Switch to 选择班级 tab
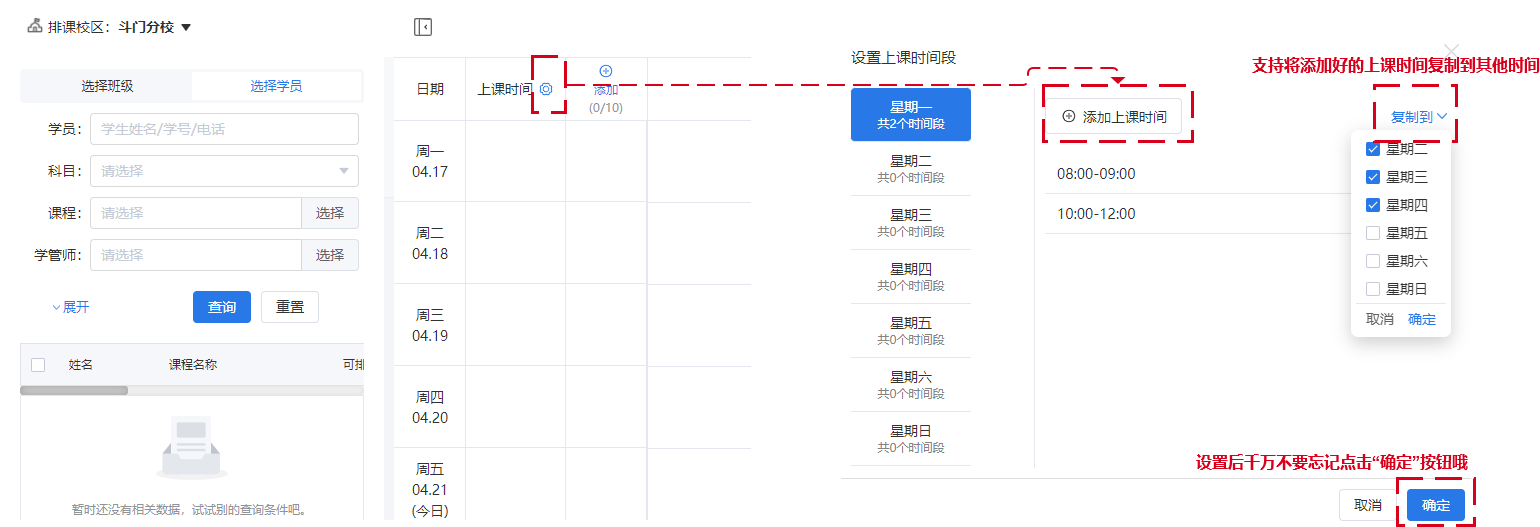1540x527 pixels. click(107, 86)
